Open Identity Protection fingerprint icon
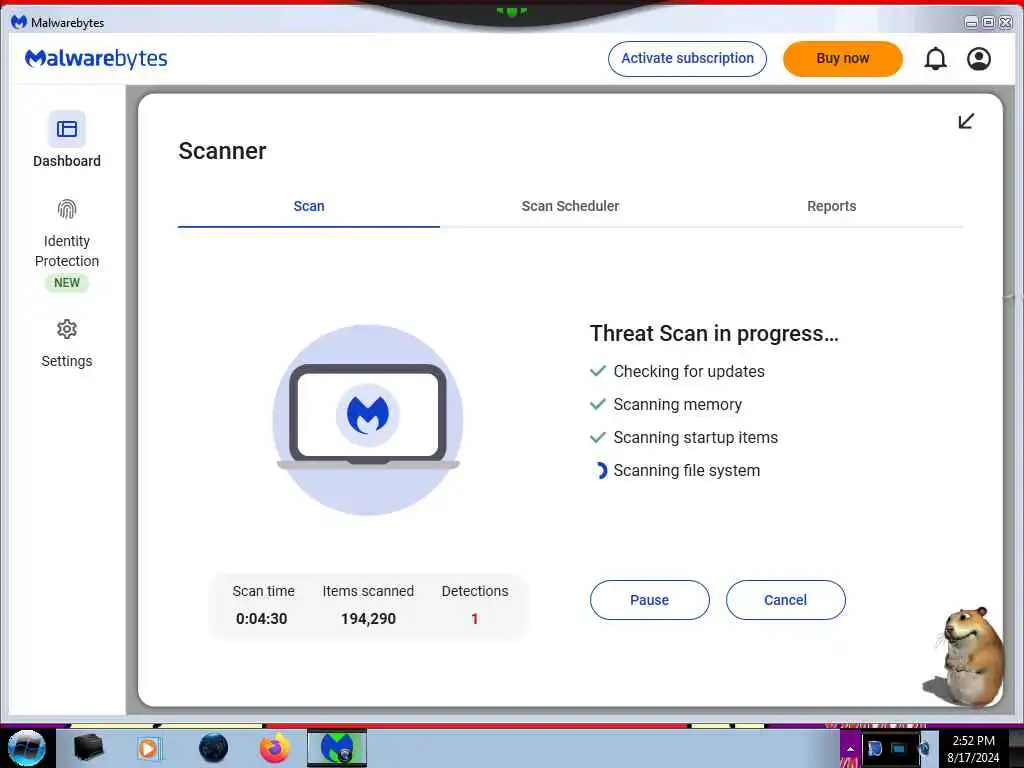1024x768 pixels. click(67, 209)
